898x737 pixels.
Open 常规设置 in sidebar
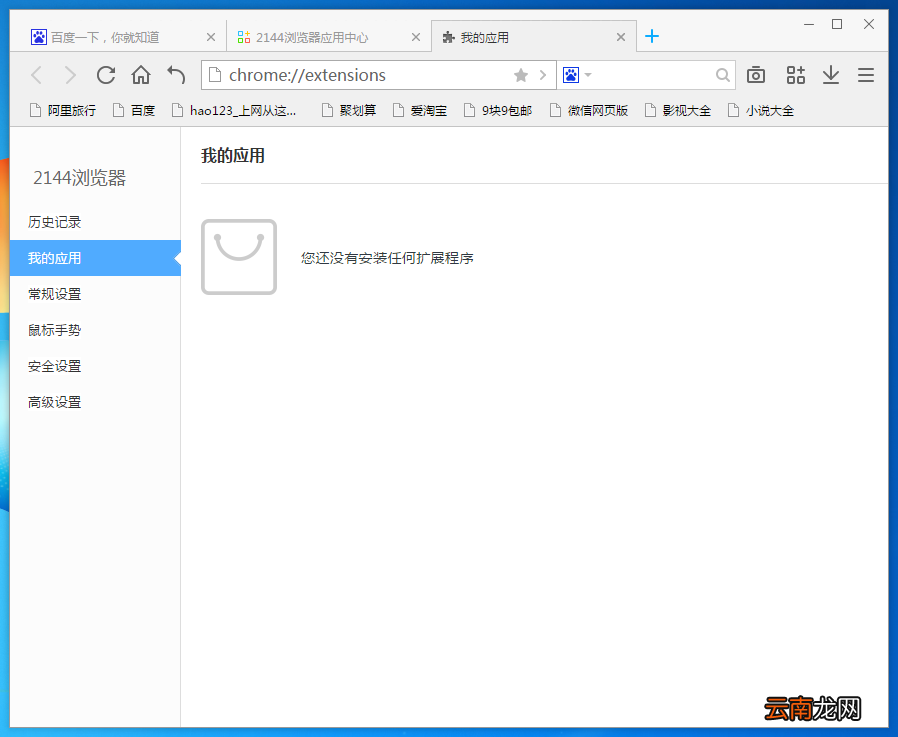(x=95, y=294)
